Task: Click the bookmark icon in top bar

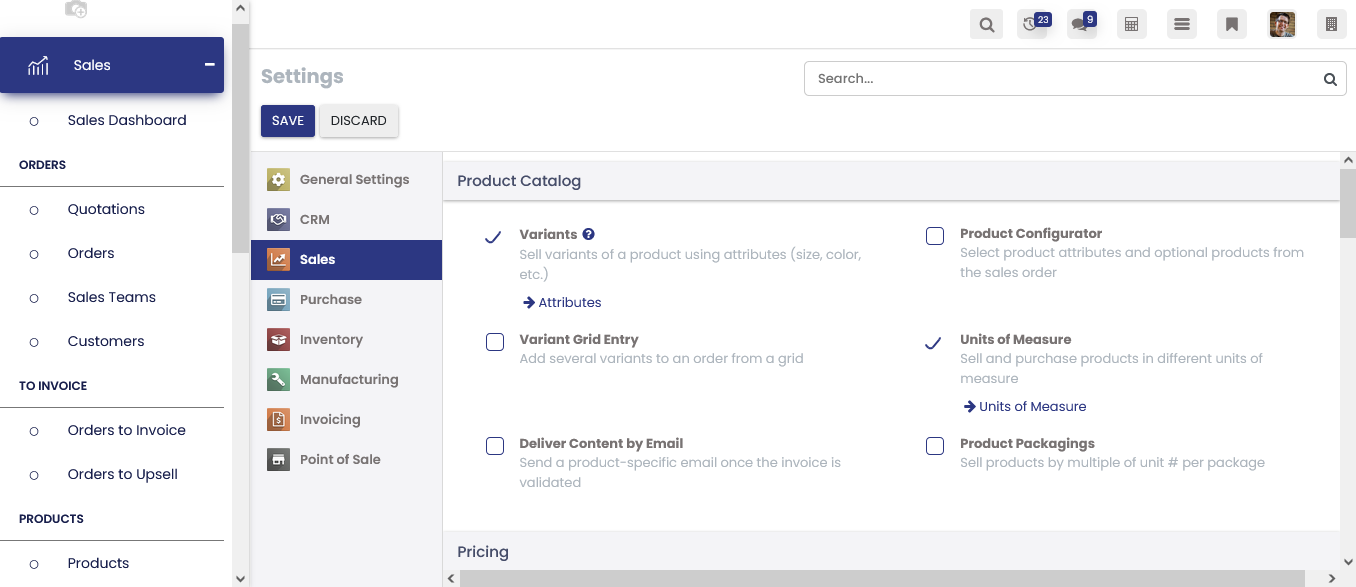Action: 1232,25
